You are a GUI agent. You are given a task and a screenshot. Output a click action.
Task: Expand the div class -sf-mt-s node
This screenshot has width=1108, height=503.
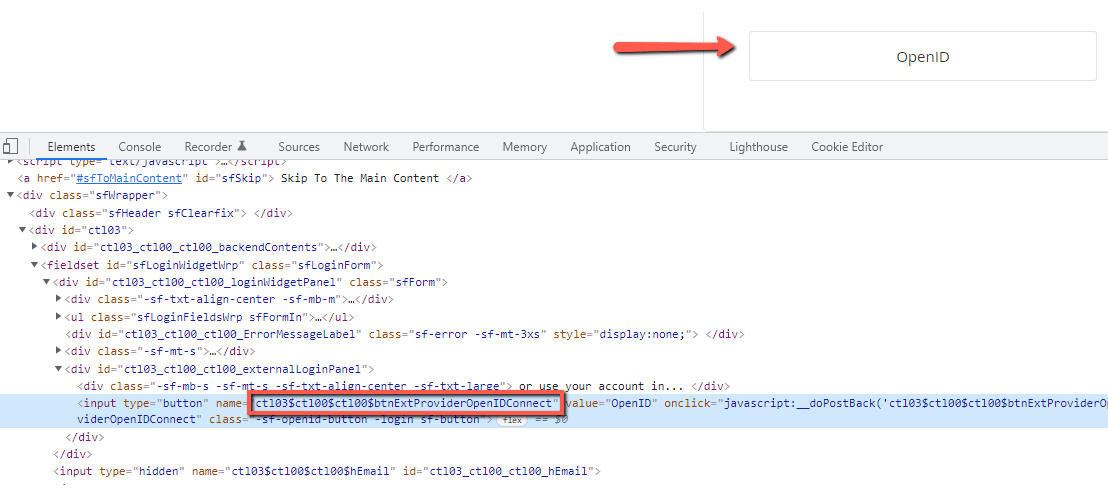(x=59, y=351)
